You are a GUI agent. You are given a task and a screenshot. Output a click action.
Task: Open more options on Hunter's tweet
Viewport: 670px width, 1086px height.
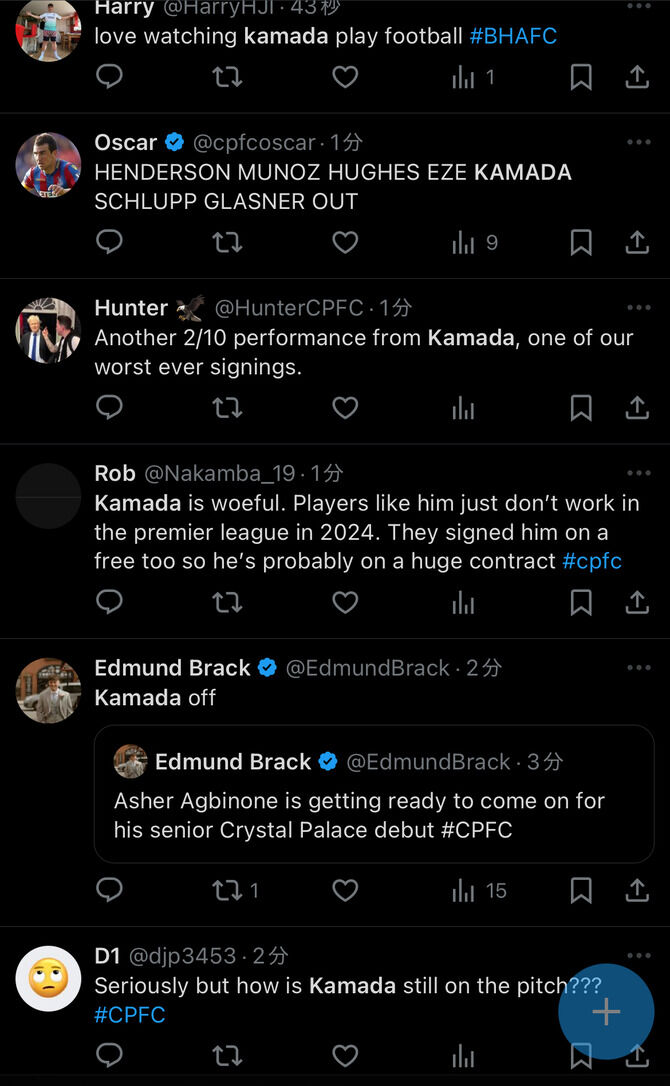click(638, 307)
